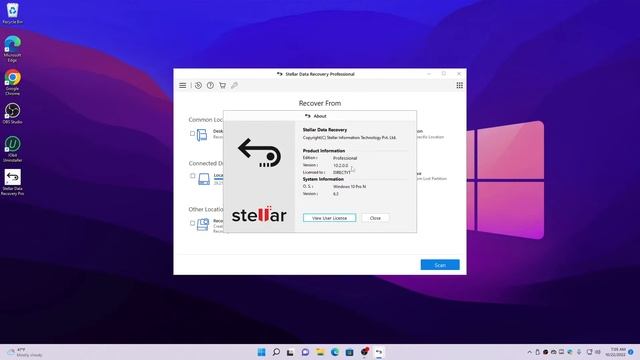Open the hamburger menu in Stellar toolbar
Image resolution: width=640 pixels, height=360 pixels.
pyautogui.click(x=182, y=85)
